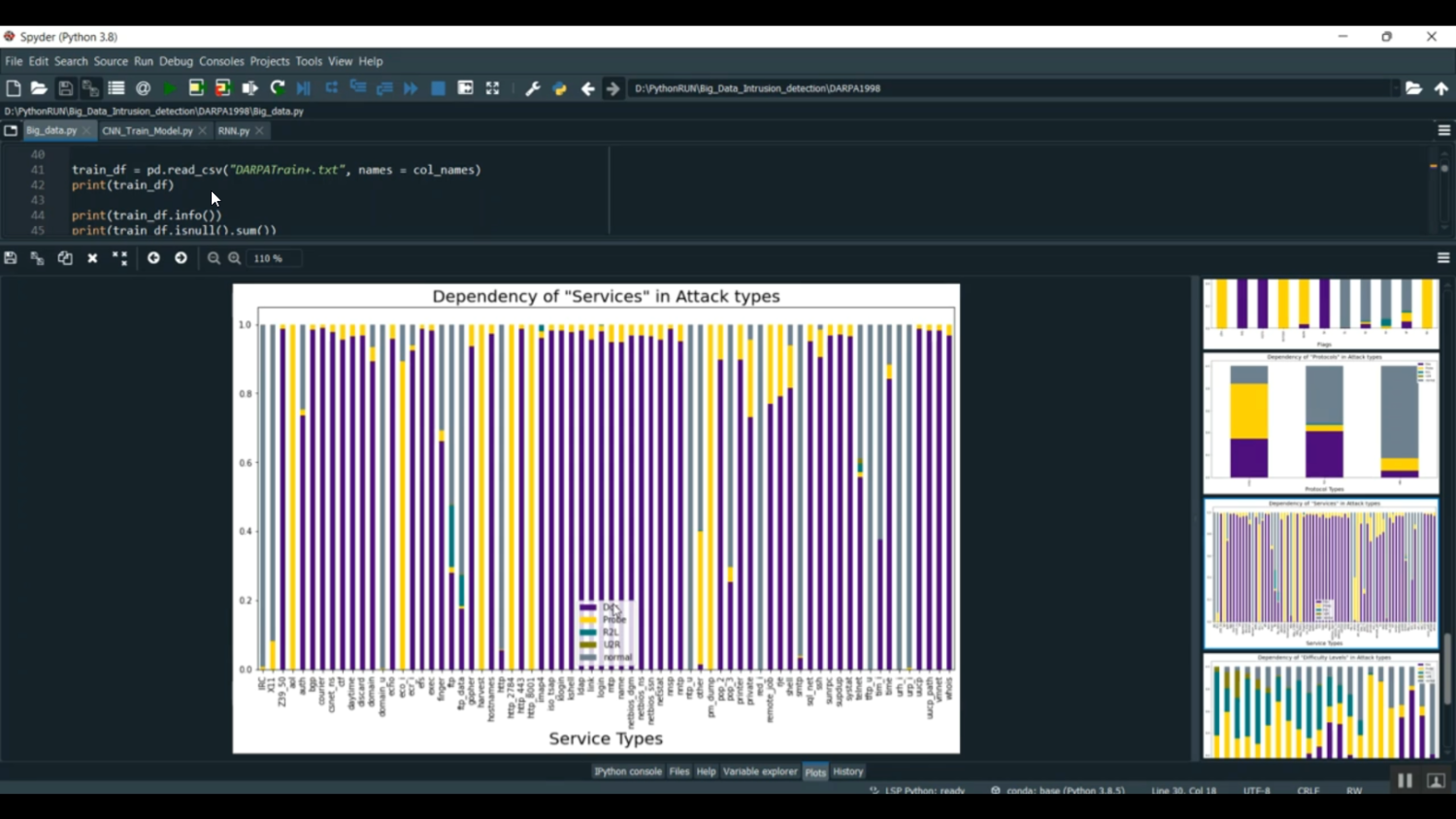This screenshot has height=819, width=1456.
Task: Zoom out of the plot view
Action: pos(214,258)
